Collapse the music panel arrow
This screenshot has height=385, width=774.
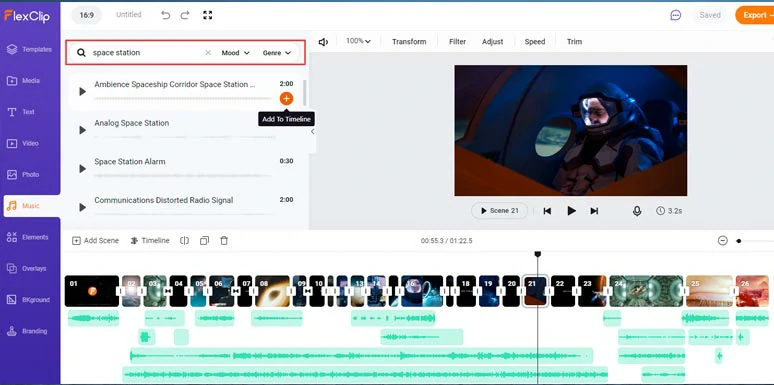click(x=312, y=132)
